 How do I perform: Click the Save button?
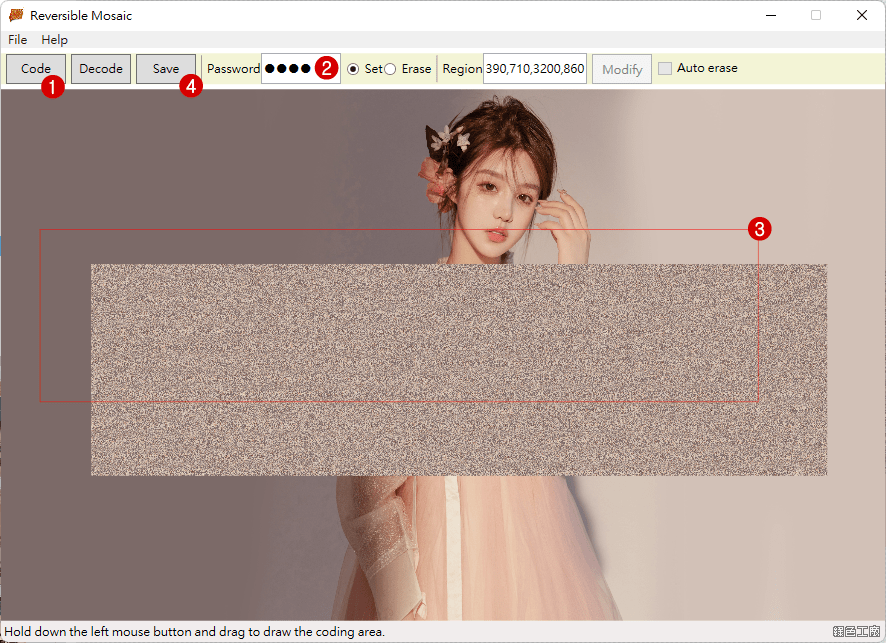[166, 69]
